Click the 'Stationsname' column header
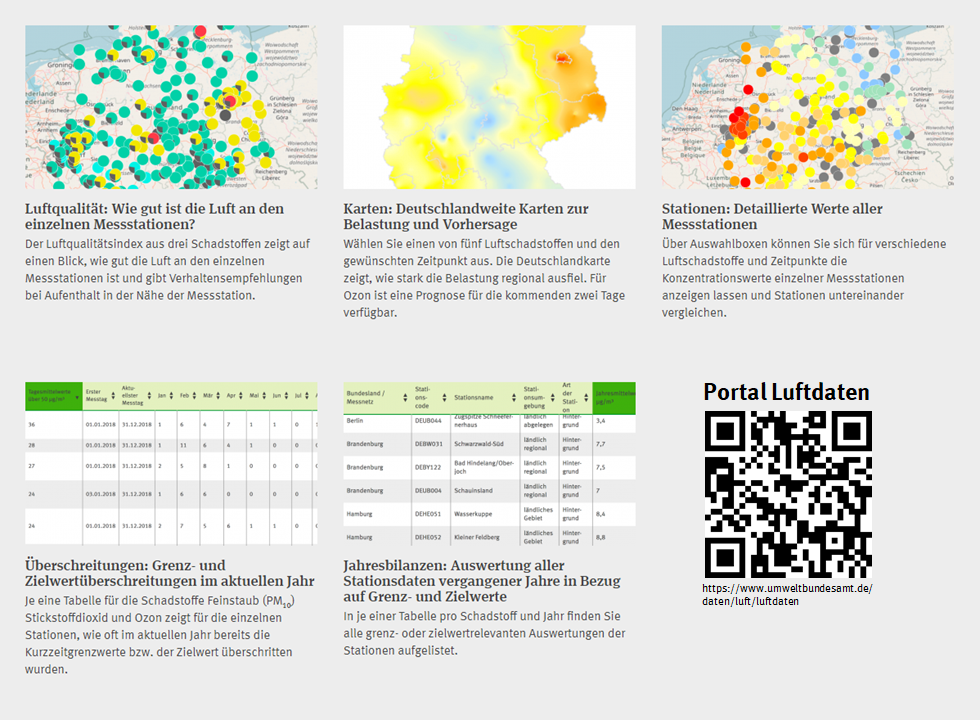This screenshot has width=980, height=720. point(484,395)
